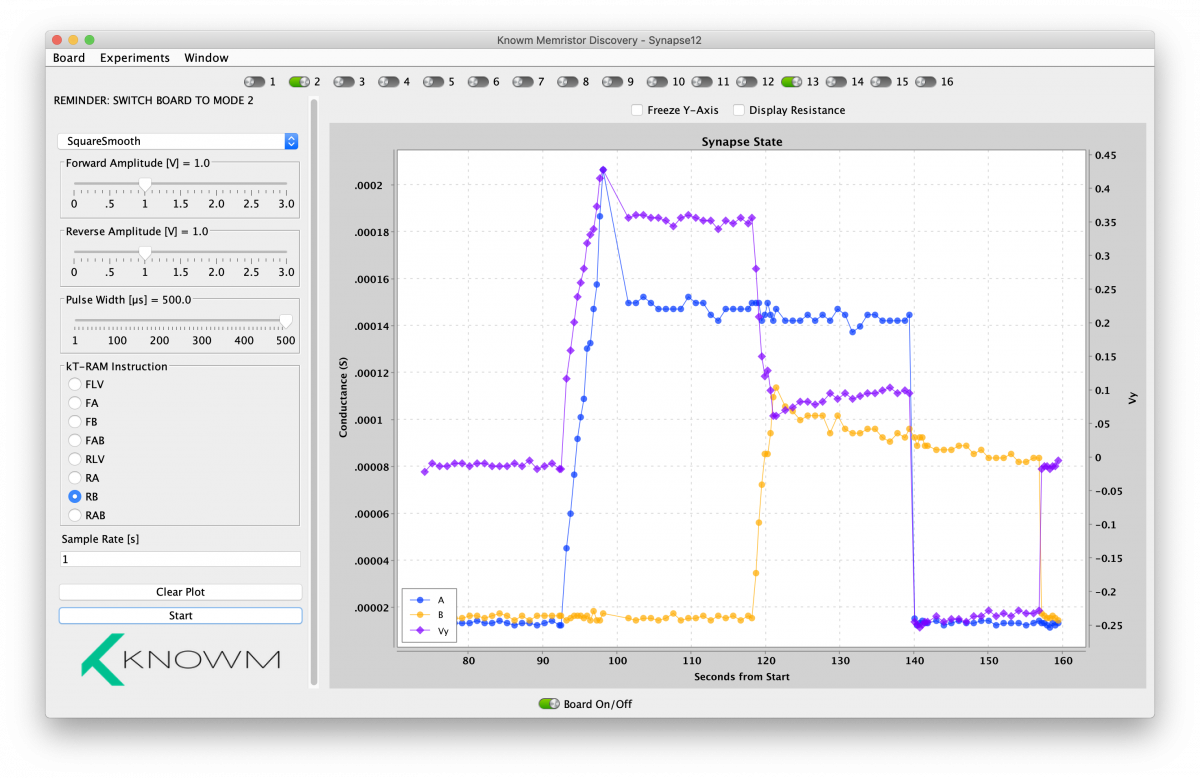This screenshot has height=778, width=1200.
Task: Toggle the Board On/Off switch
Action: pyautogui.click(x=549, y=704)
